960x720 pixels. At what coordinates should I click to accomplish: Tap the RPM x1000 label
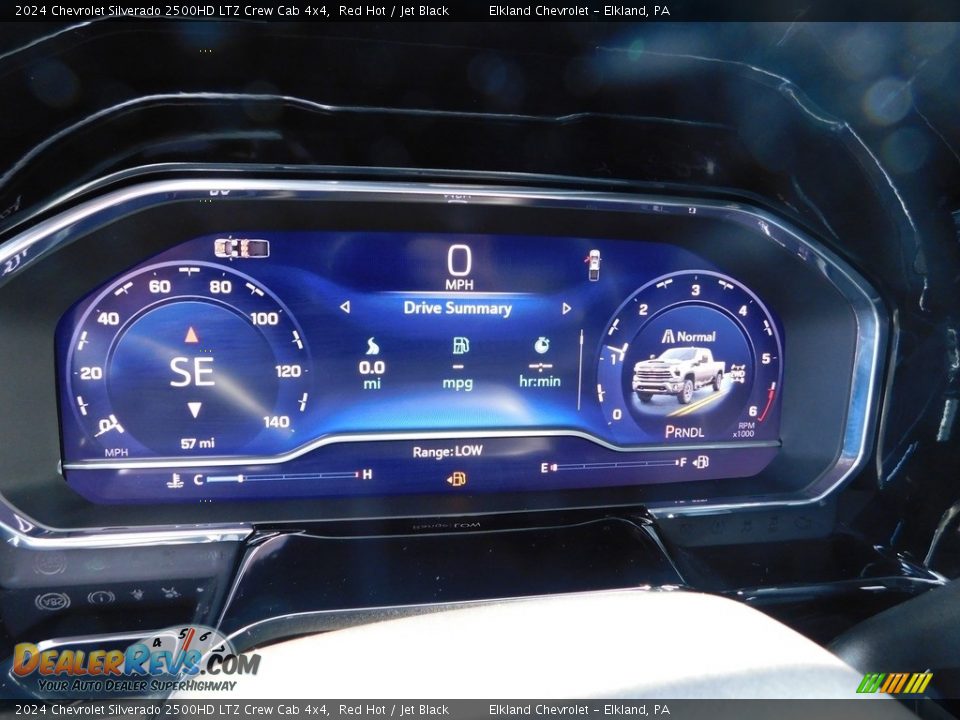point(744,429)
